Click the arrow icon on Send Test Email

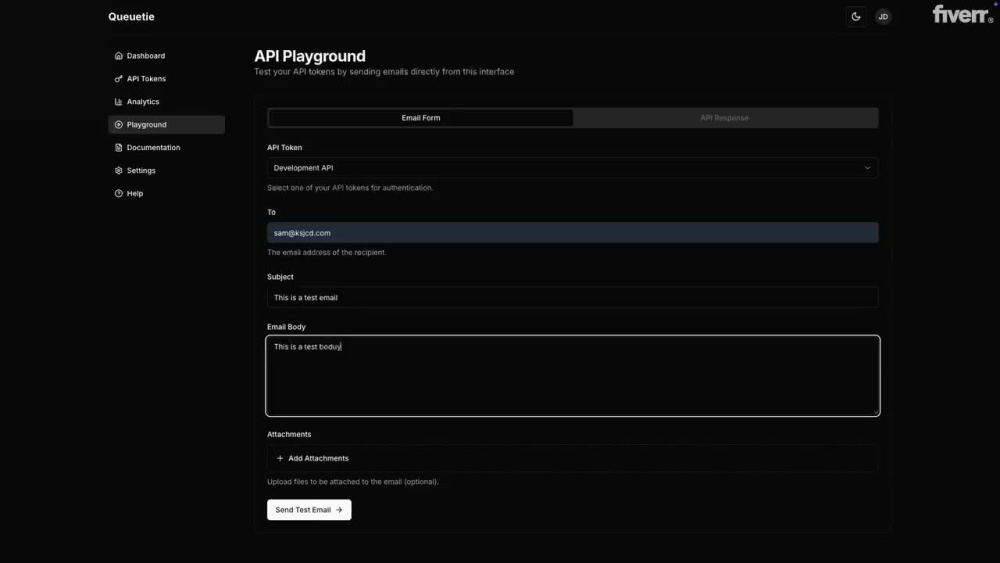[339, 510]
